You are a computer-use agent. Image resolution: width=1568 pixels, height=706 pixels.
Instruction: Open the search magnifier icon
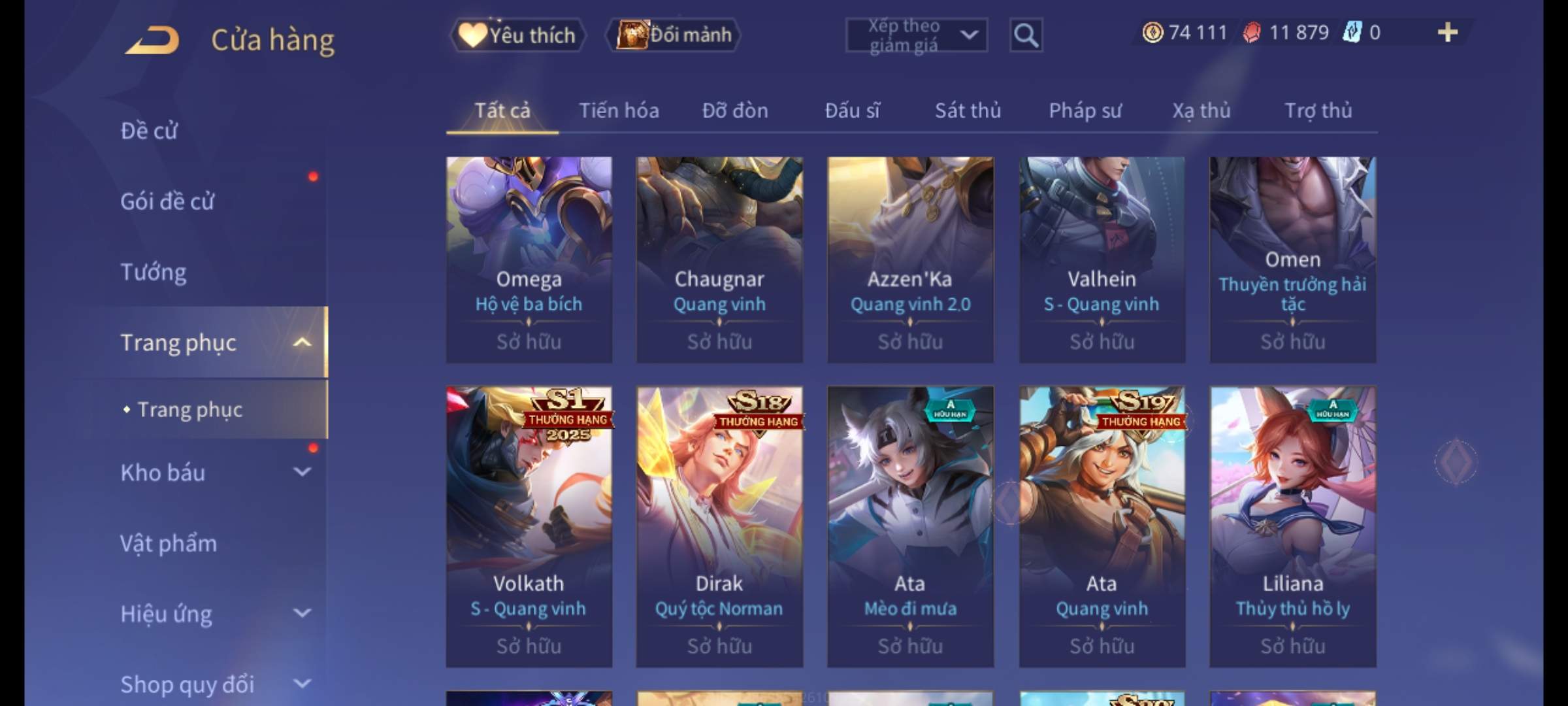1026,35
